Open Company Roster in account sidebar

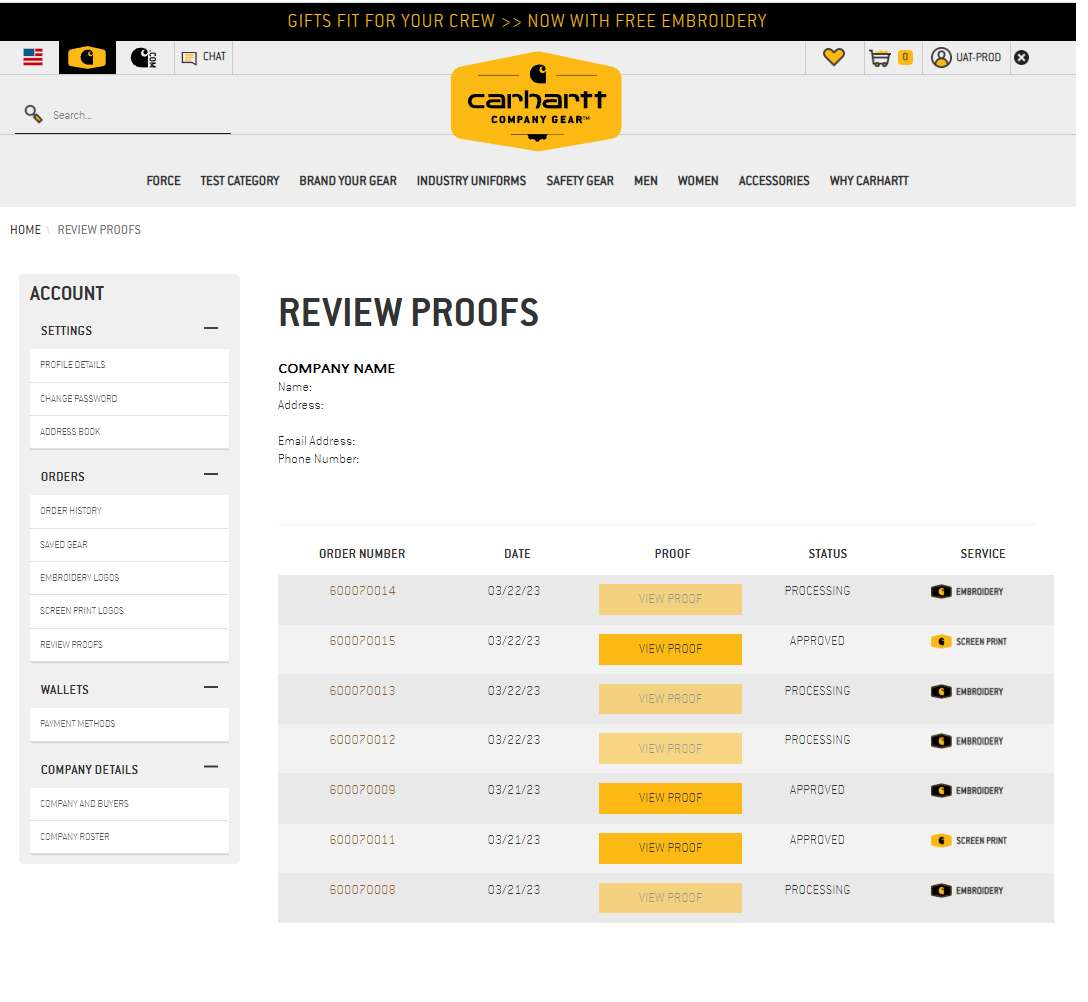click(x=130, y=838)
